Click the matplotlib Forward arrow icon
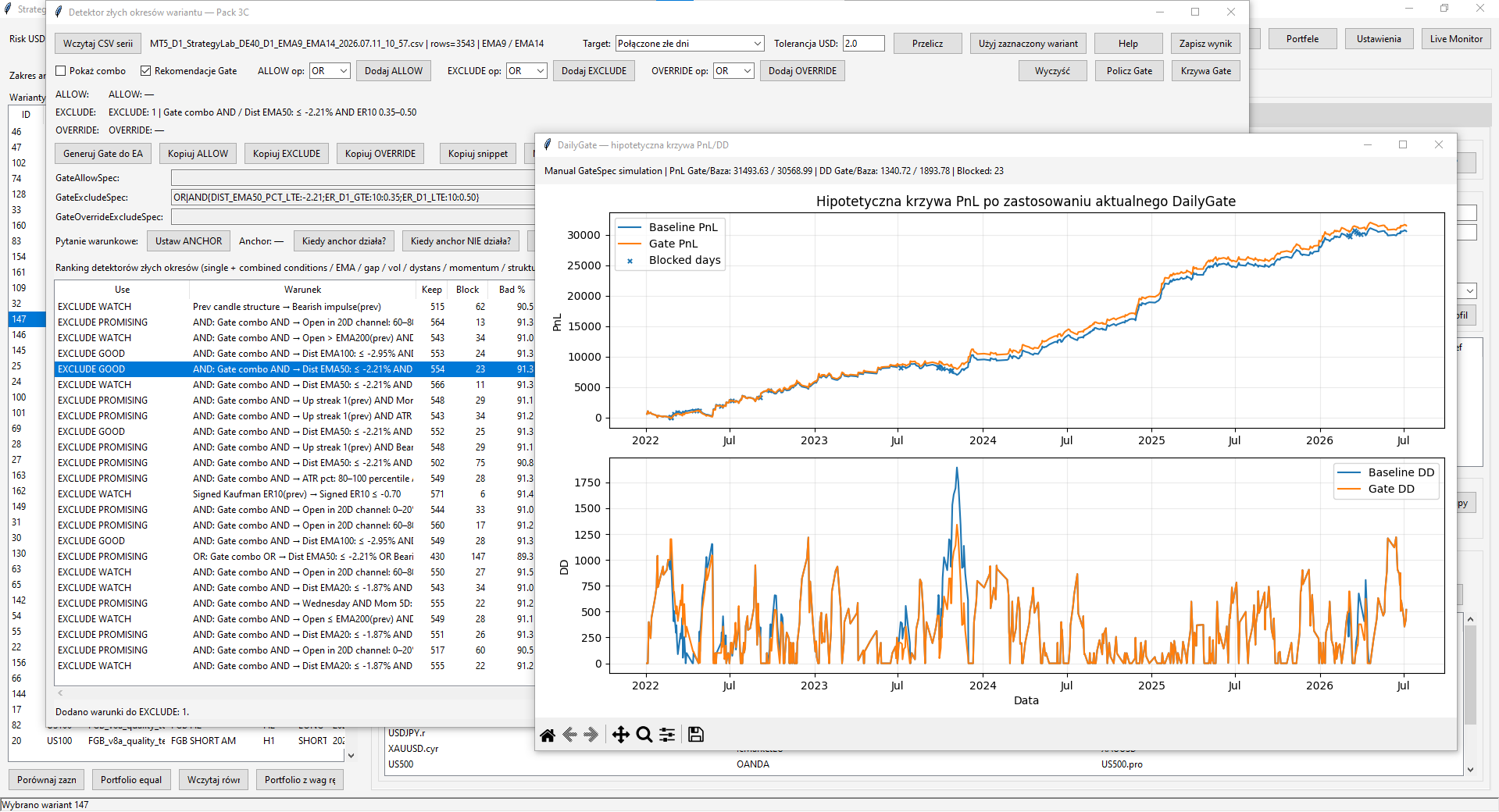This screenshot has width=1499, height=812. [591, 735]
